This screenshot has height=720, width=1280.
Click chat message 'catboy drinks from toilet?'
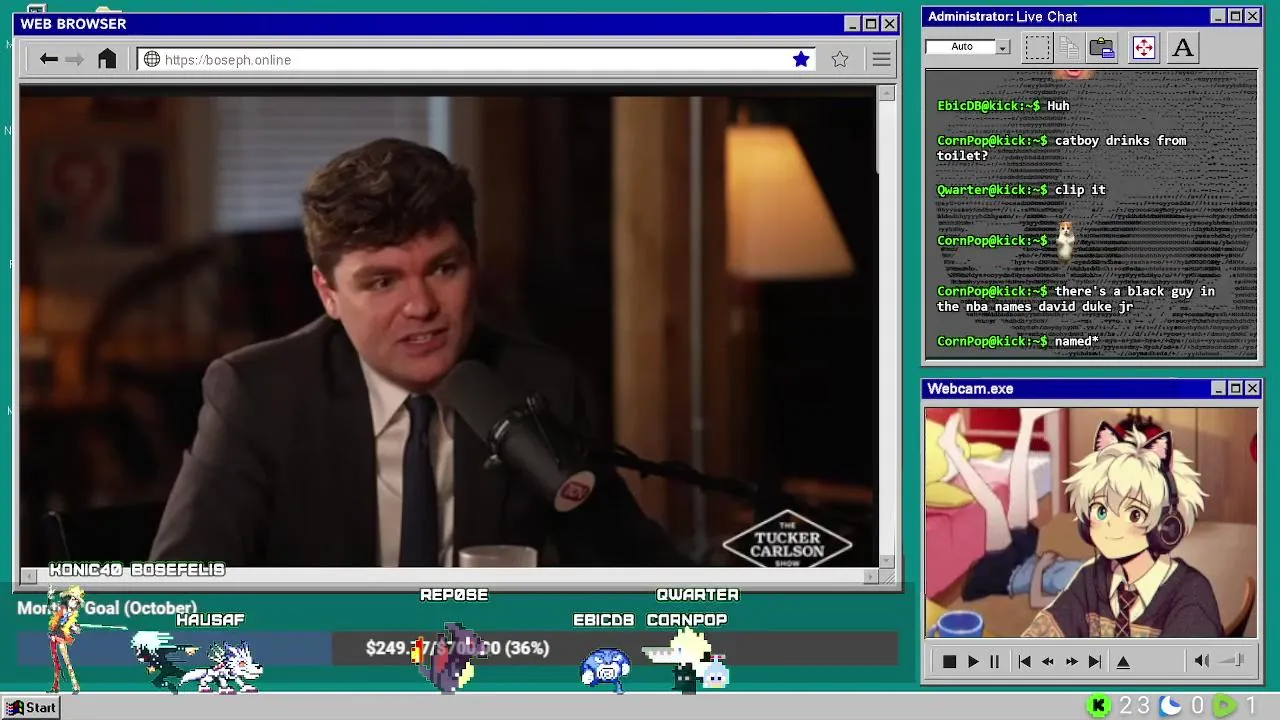coord(1061,148)
